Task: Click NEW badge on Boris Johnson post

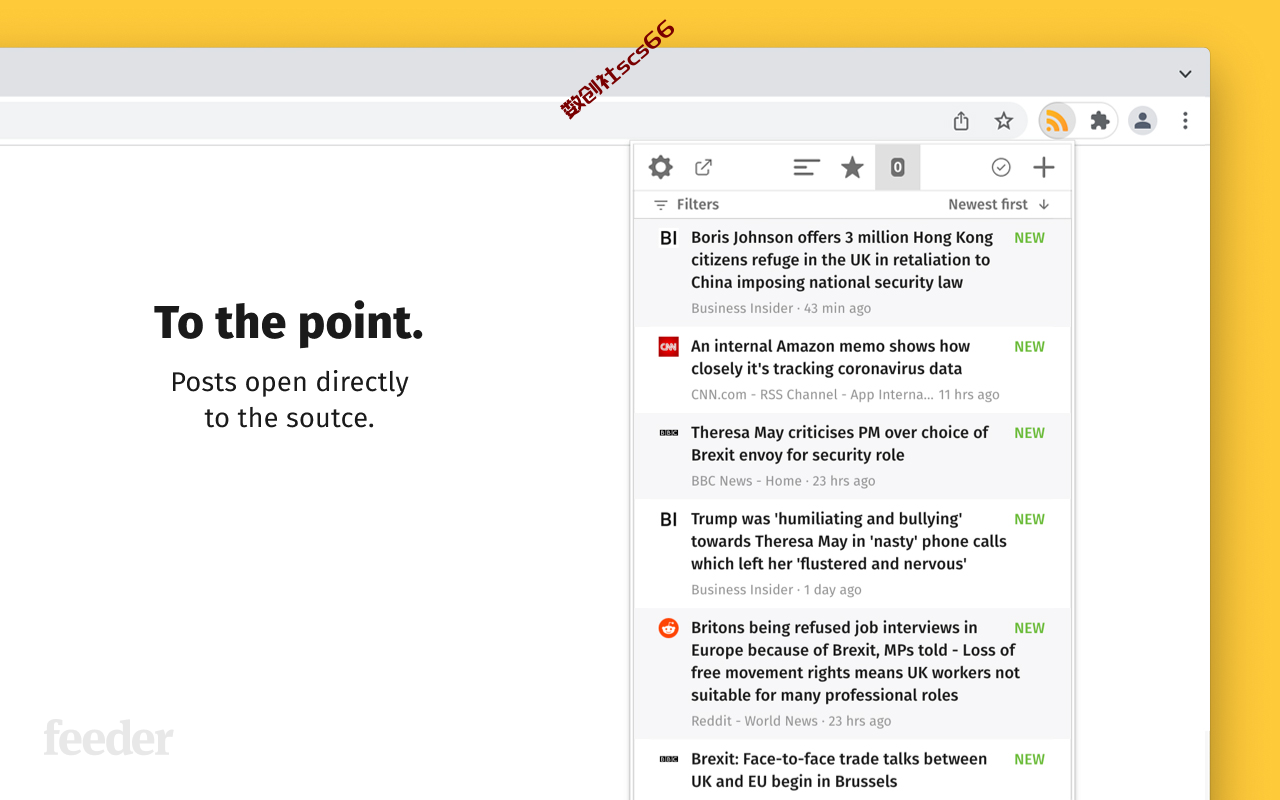Action: click(x=1029, y=238)
